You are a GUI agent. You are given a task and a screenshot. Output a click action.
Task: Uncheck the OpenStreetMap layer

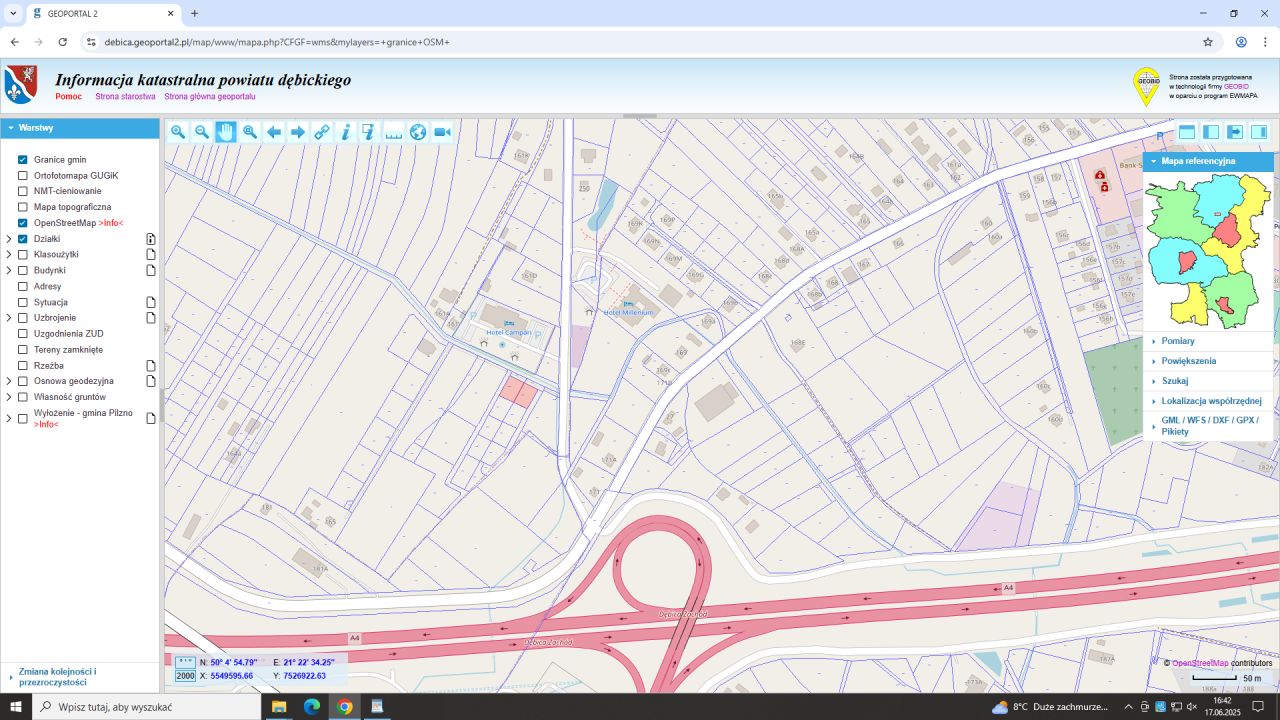23,223
